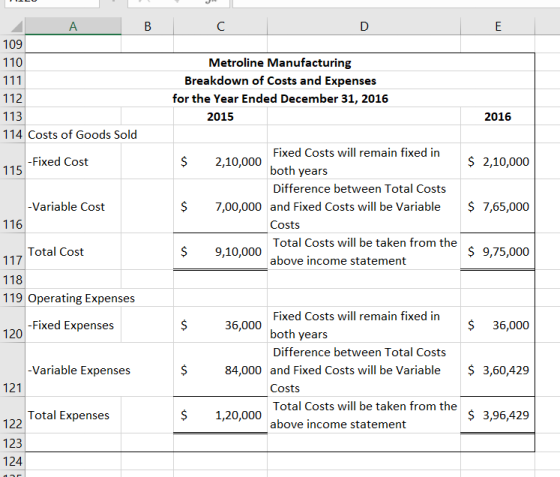This screenshot has width=560, height=477.
Task: Select the '-Fixed Cost' label cell
Action: (73, 161)
